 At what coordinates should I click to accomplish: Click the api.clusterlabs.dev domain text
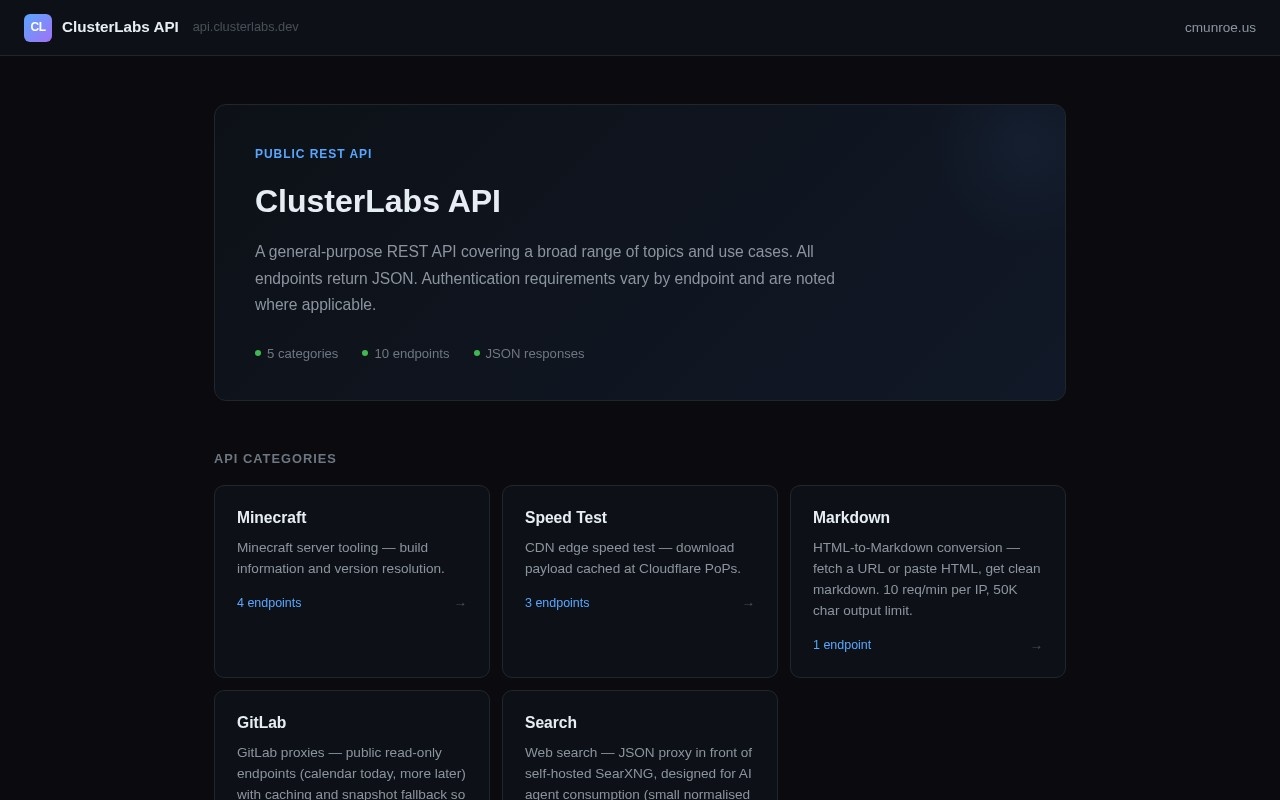tap(245, 27)
